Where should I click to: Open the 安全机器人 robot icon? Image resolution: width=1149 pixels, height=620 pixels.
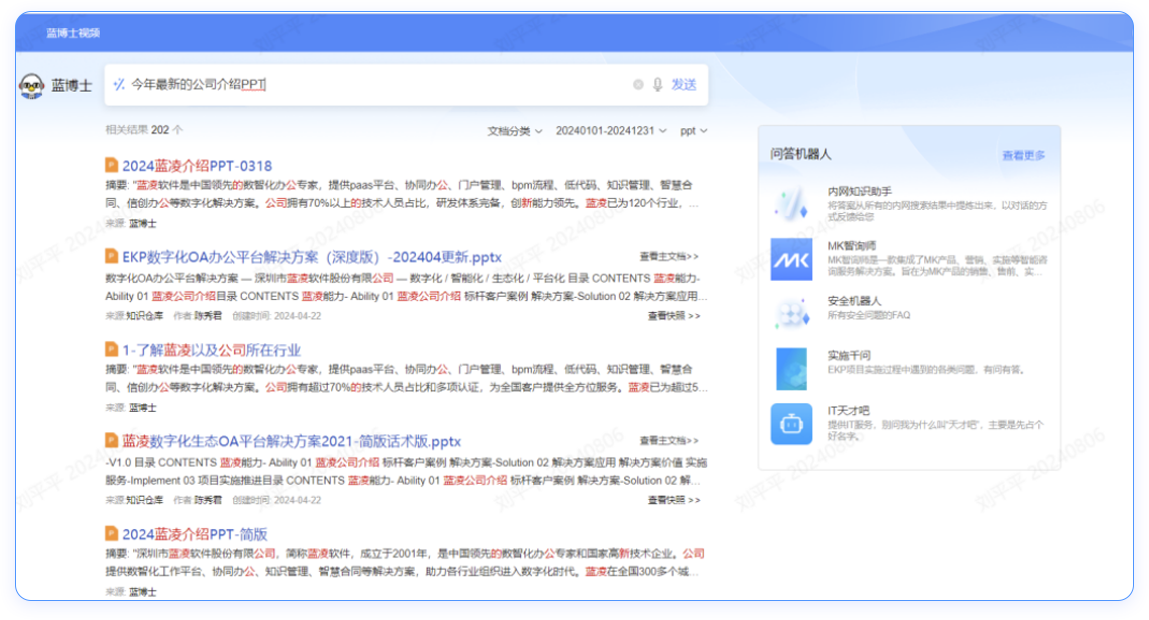791,314
